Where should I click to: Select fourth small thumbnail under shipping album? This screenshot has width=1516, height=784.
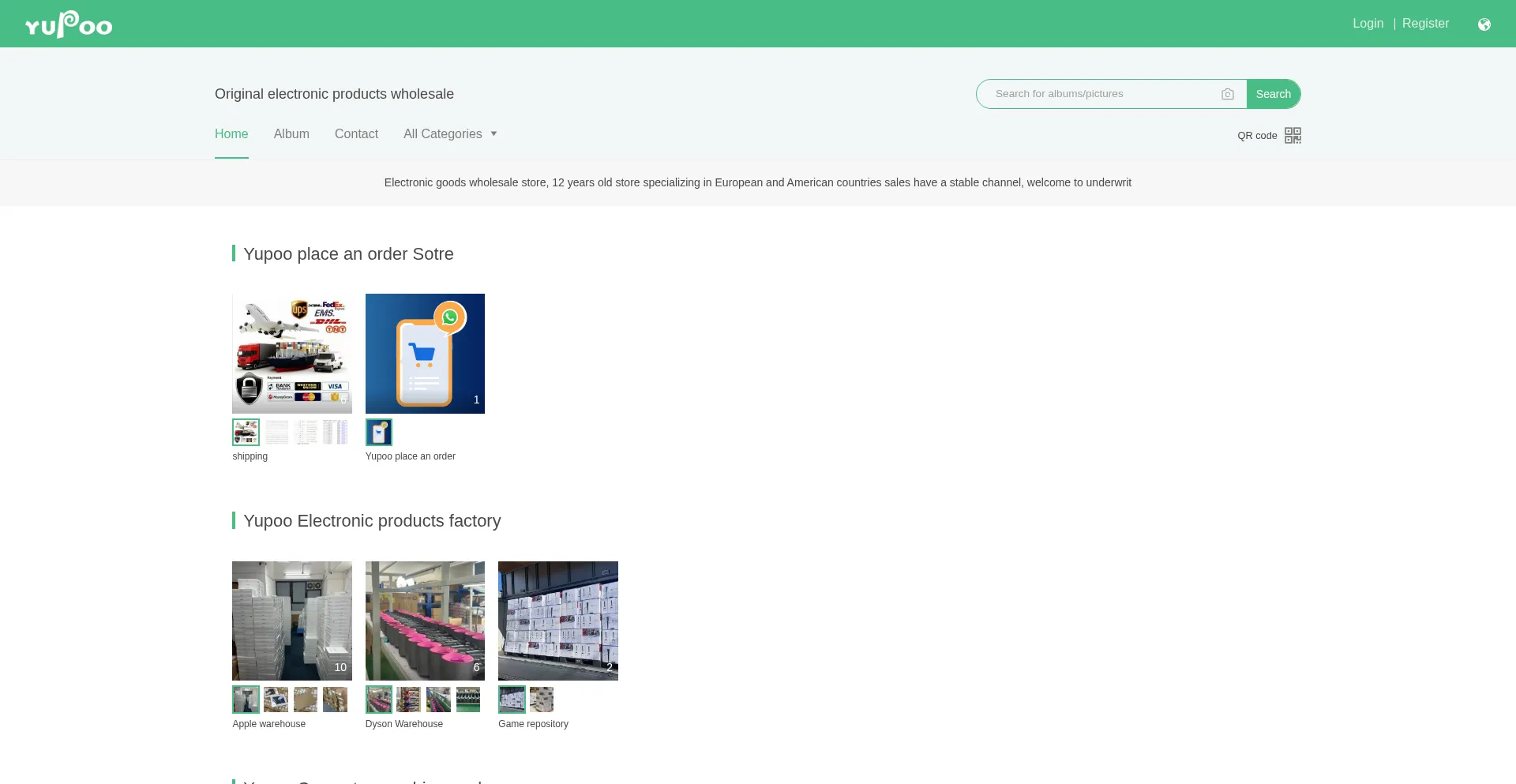[335, 432]
